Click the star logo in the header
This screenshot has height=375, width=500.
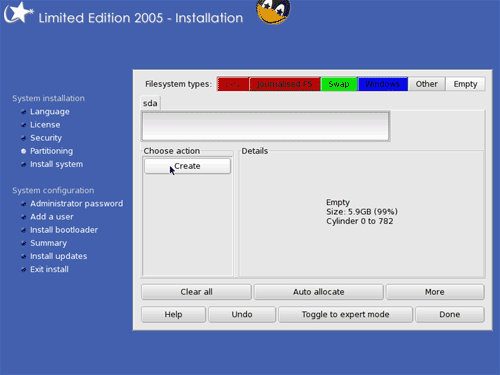[18, 13]
